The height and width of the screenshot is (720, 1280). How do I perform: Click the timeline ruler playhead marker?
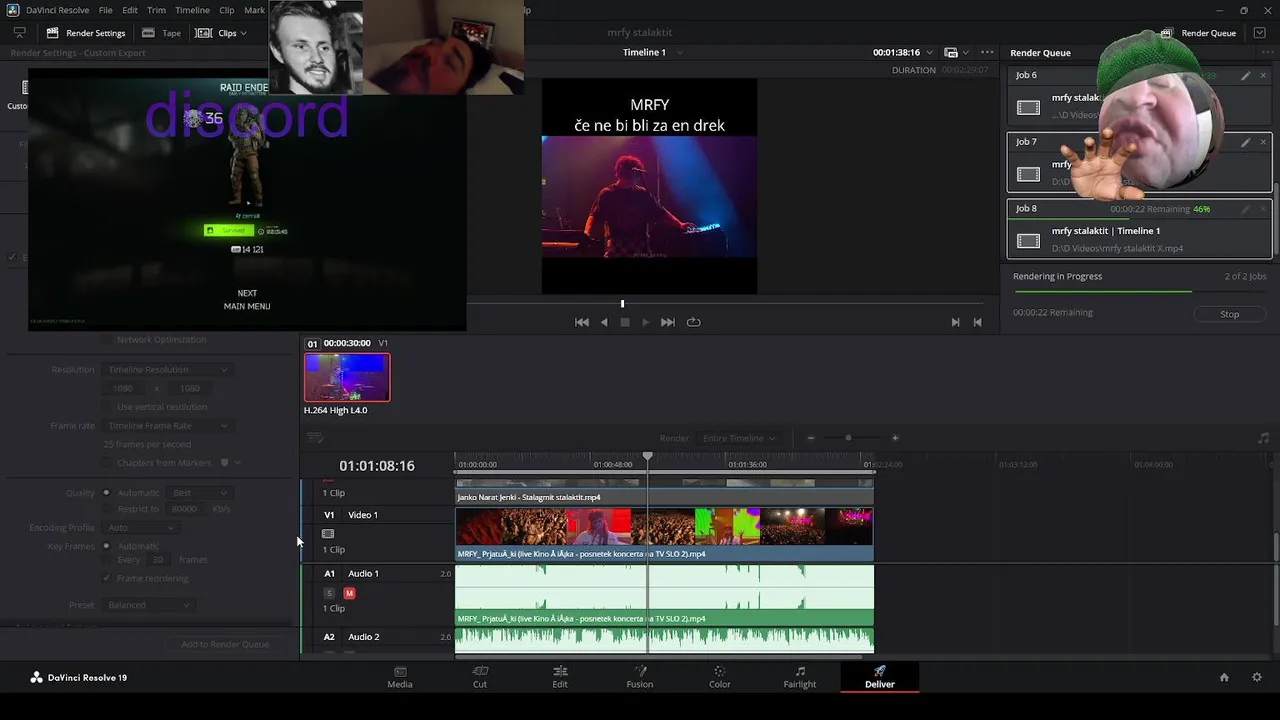[x=648, y=457]
